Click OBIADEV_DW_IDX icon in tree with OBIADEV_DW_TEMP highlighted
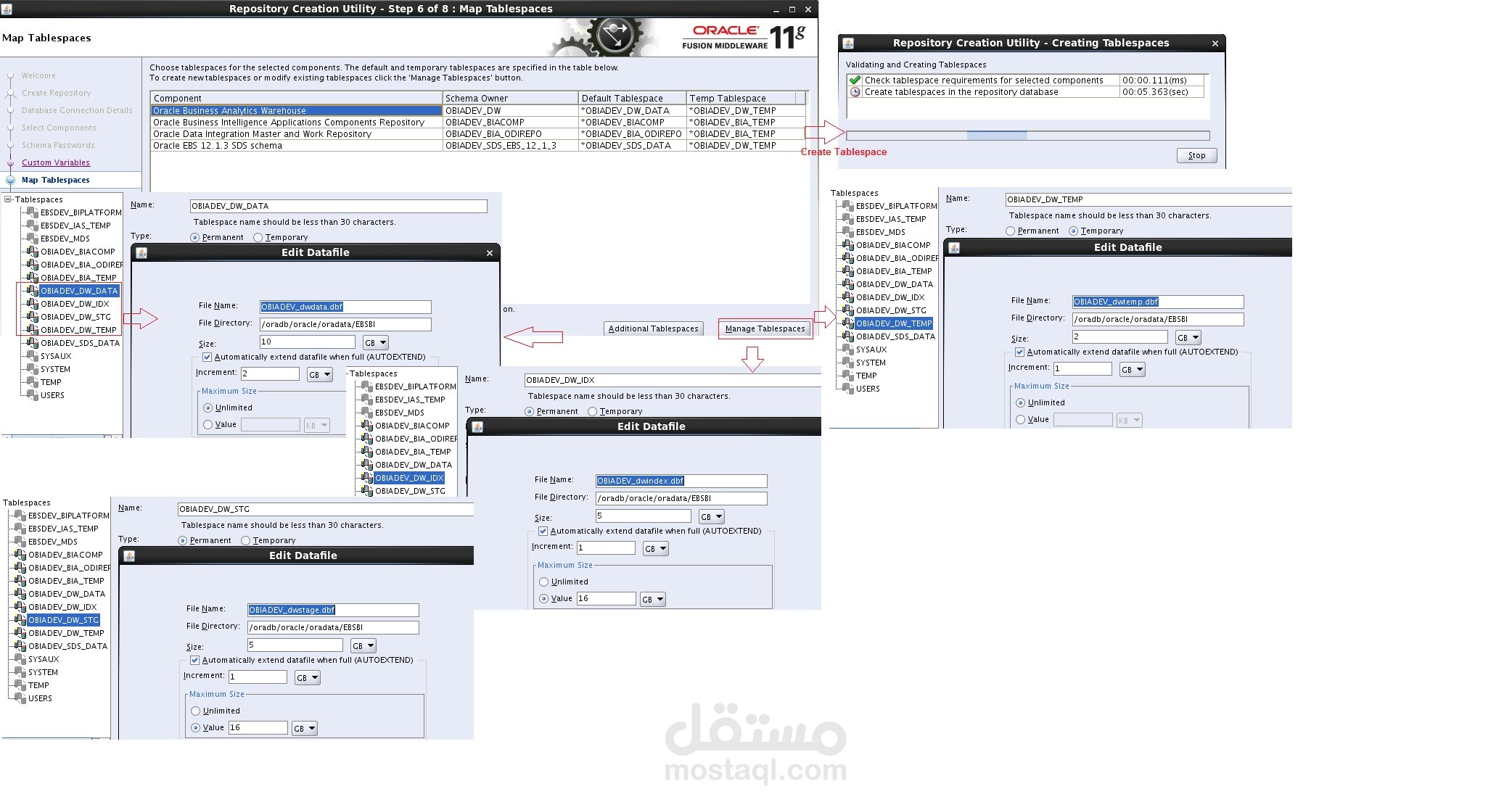1512x802 pixels. pyautogui.click(x=847, y=297)
